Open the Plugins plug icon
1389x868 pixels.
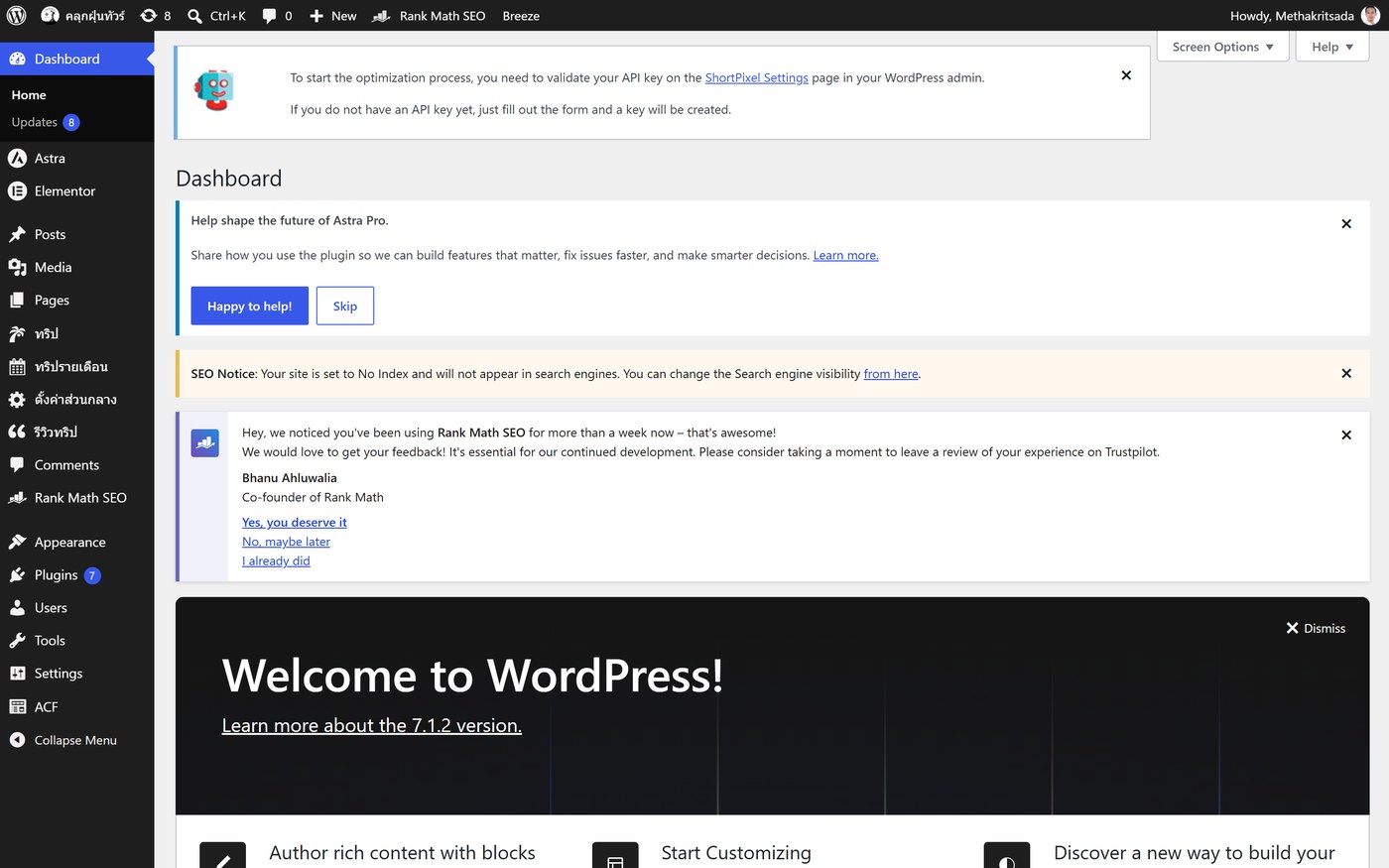click(17, 574)
